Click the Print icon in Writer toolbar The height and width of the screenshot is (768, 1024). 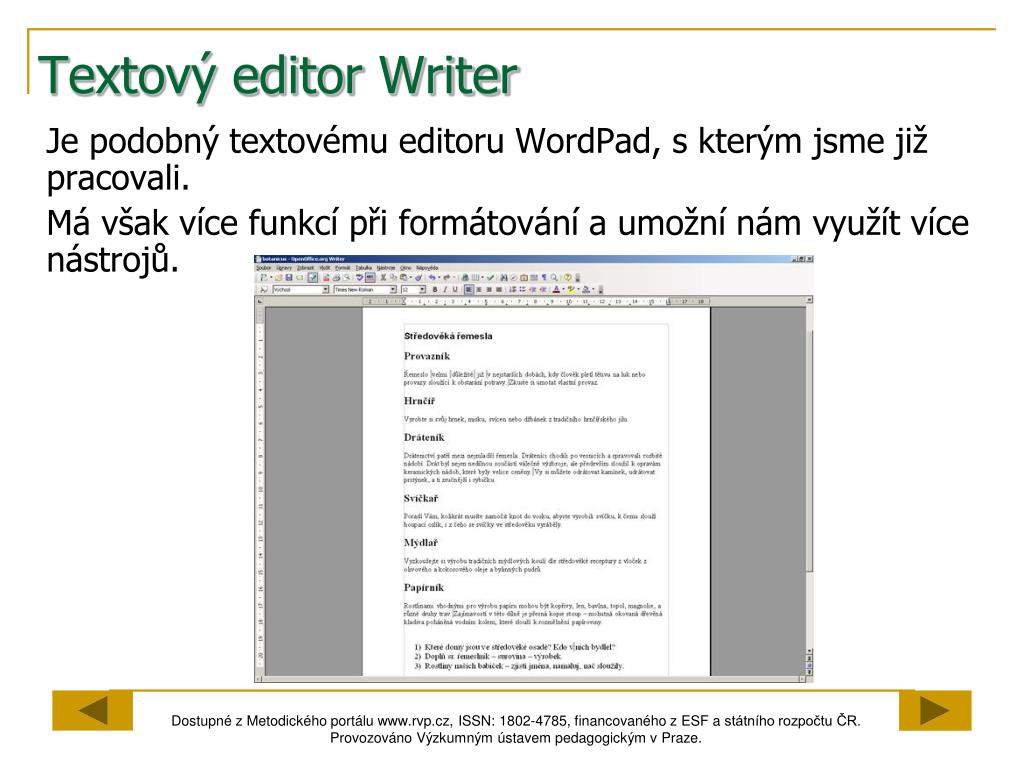coord(336,277)
